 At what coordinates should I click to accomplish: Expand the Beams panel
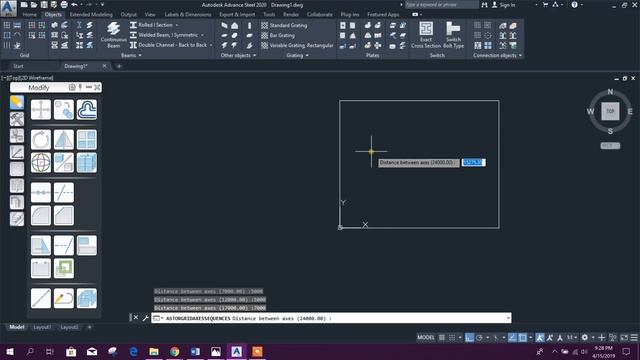[x=131, y=55]
